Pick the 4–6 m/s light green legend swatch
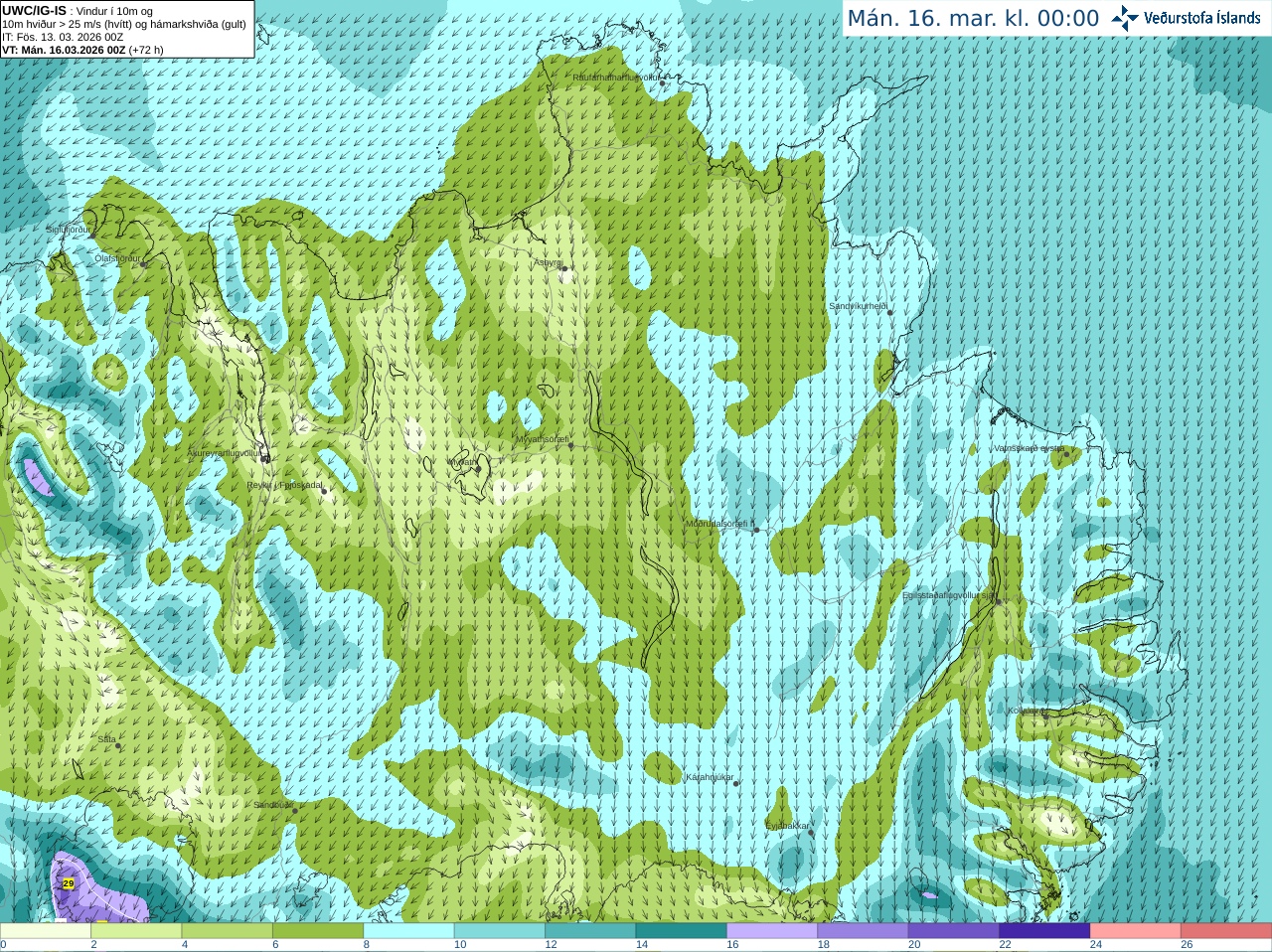Viewport: 1272px width, 952px height. pyautogui.click(x=228, y=931)
